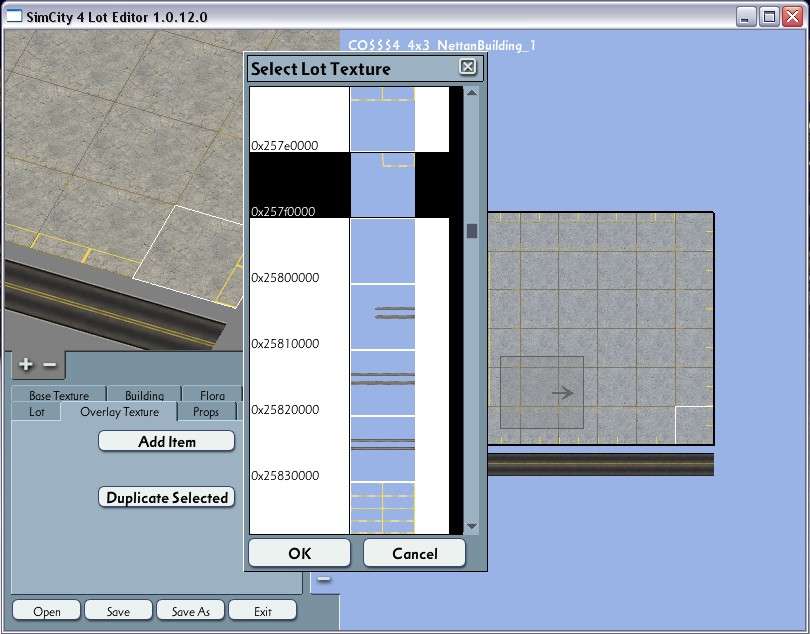Viewport: 810px width, 634px height.
Task: Click the lot name CO$$$4_4x3_NettanBuilding_1
Action: 441,45
